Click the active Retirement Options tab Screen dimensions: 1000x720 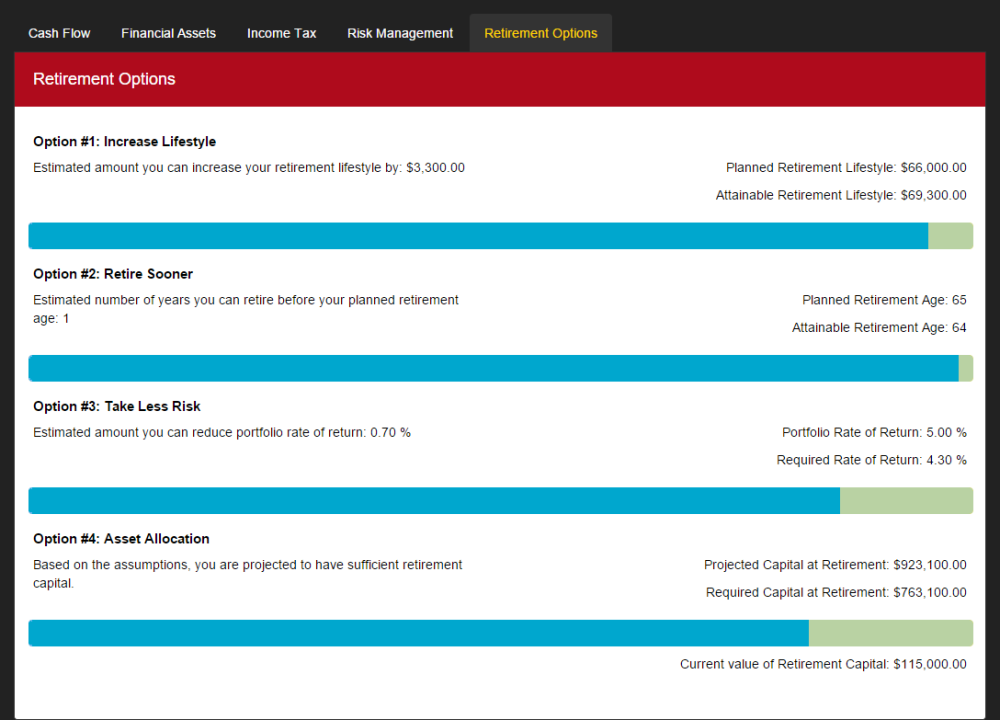point(540,33)
